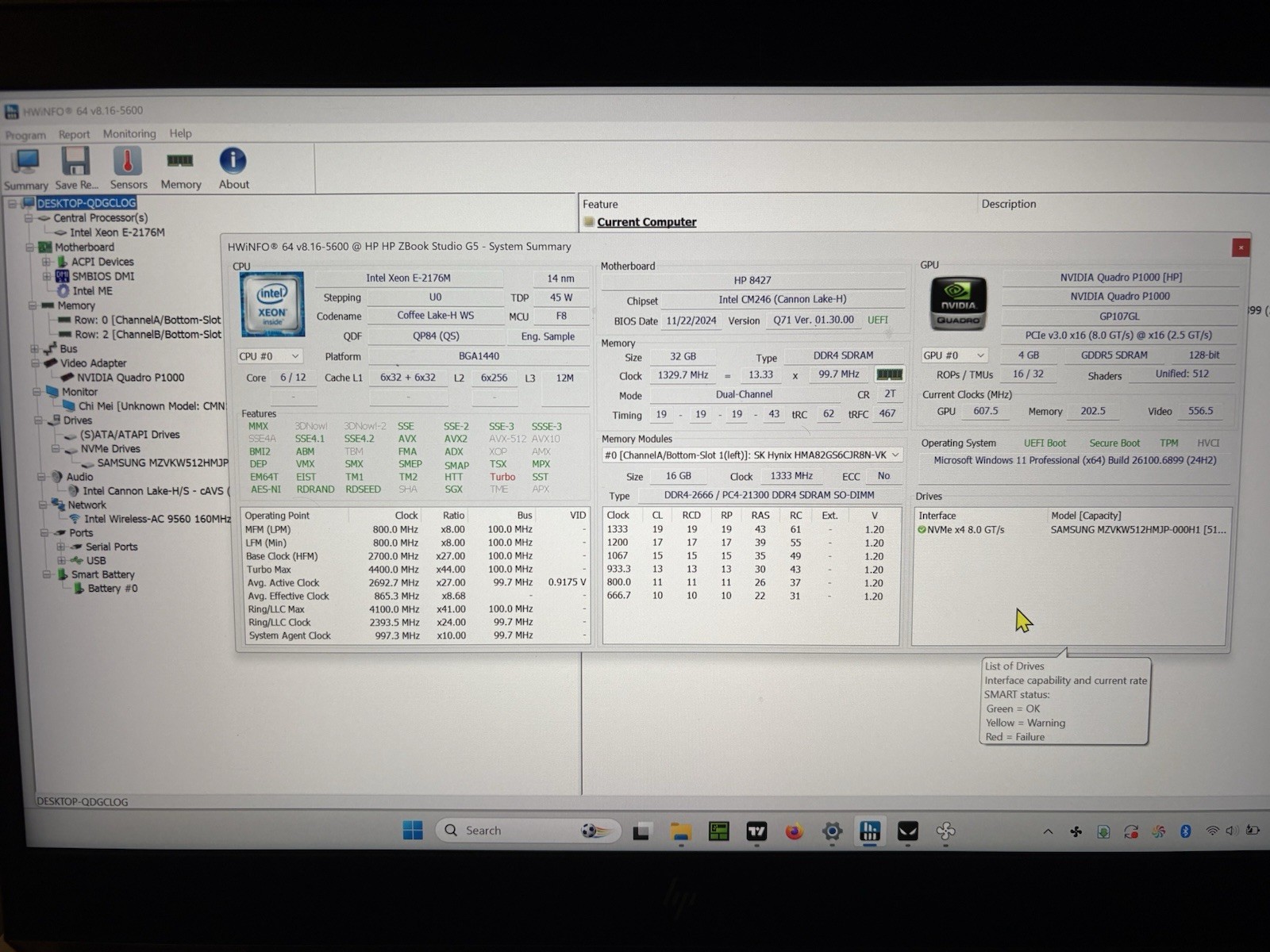The image size is (1270, 952).
Task: Click the HWiNFO taskbar icon
Action: [870, 831]
